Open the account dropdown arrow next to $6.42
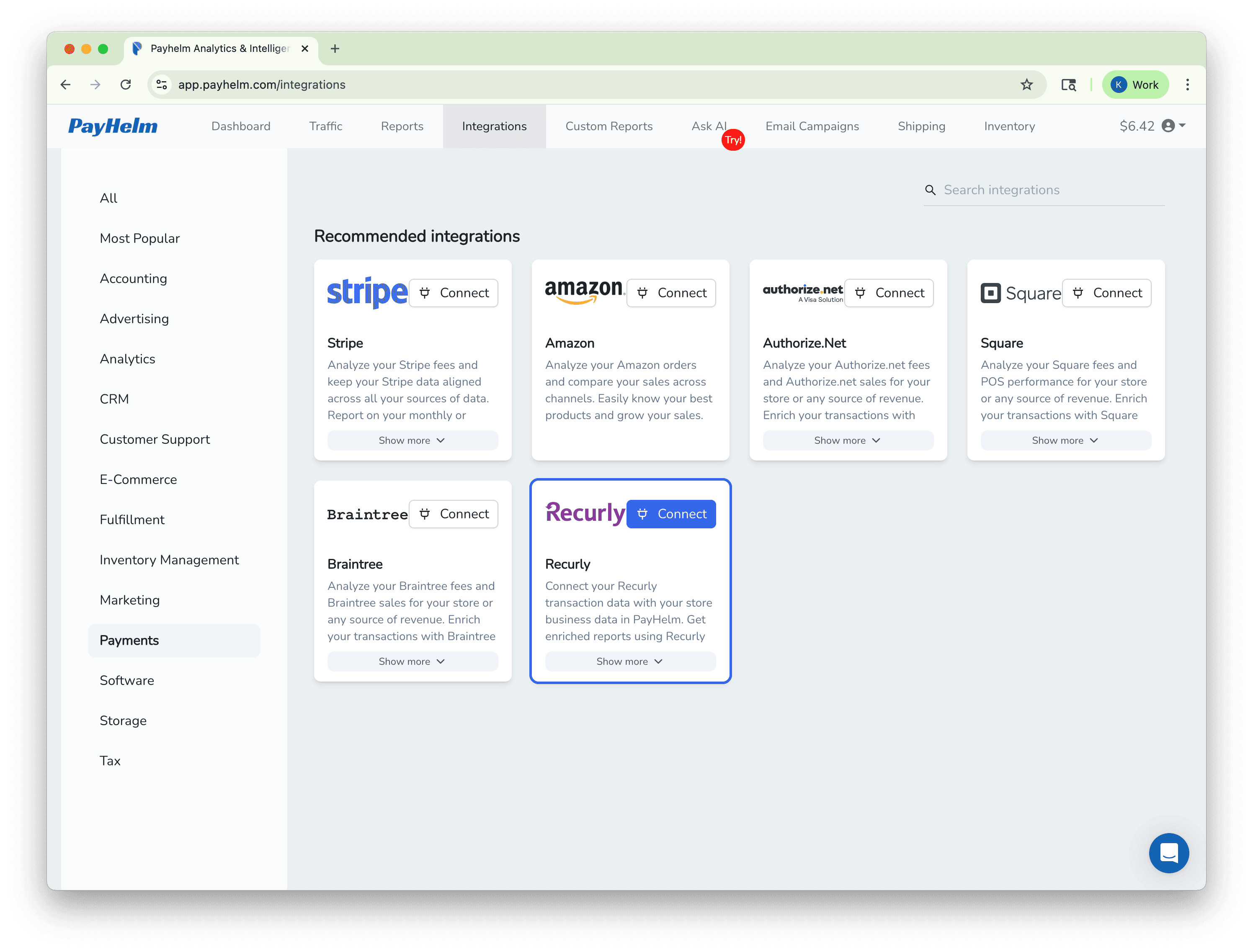 coord(1181,127)
